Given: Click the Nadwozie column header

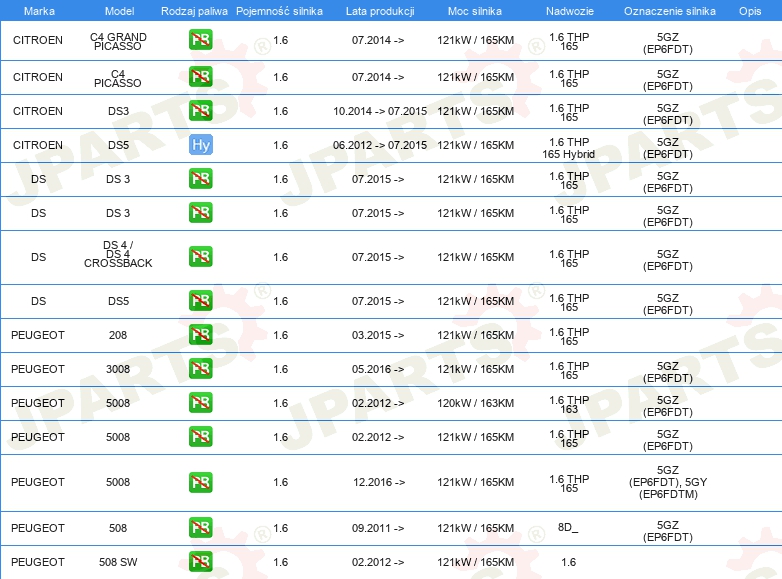Looking at the screenshot, I should click(x=570, y=11).
